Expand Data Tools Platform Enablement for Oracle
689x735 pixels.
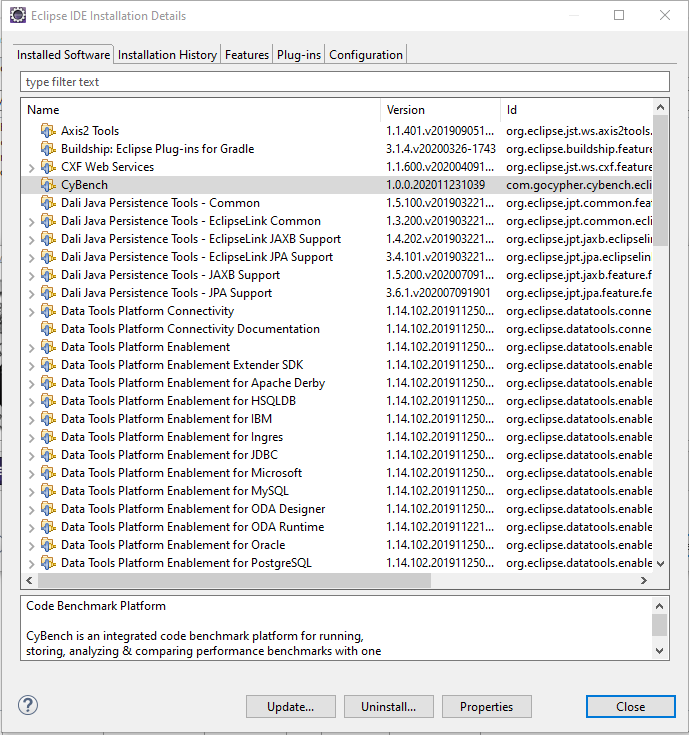(x=31, y=546)
